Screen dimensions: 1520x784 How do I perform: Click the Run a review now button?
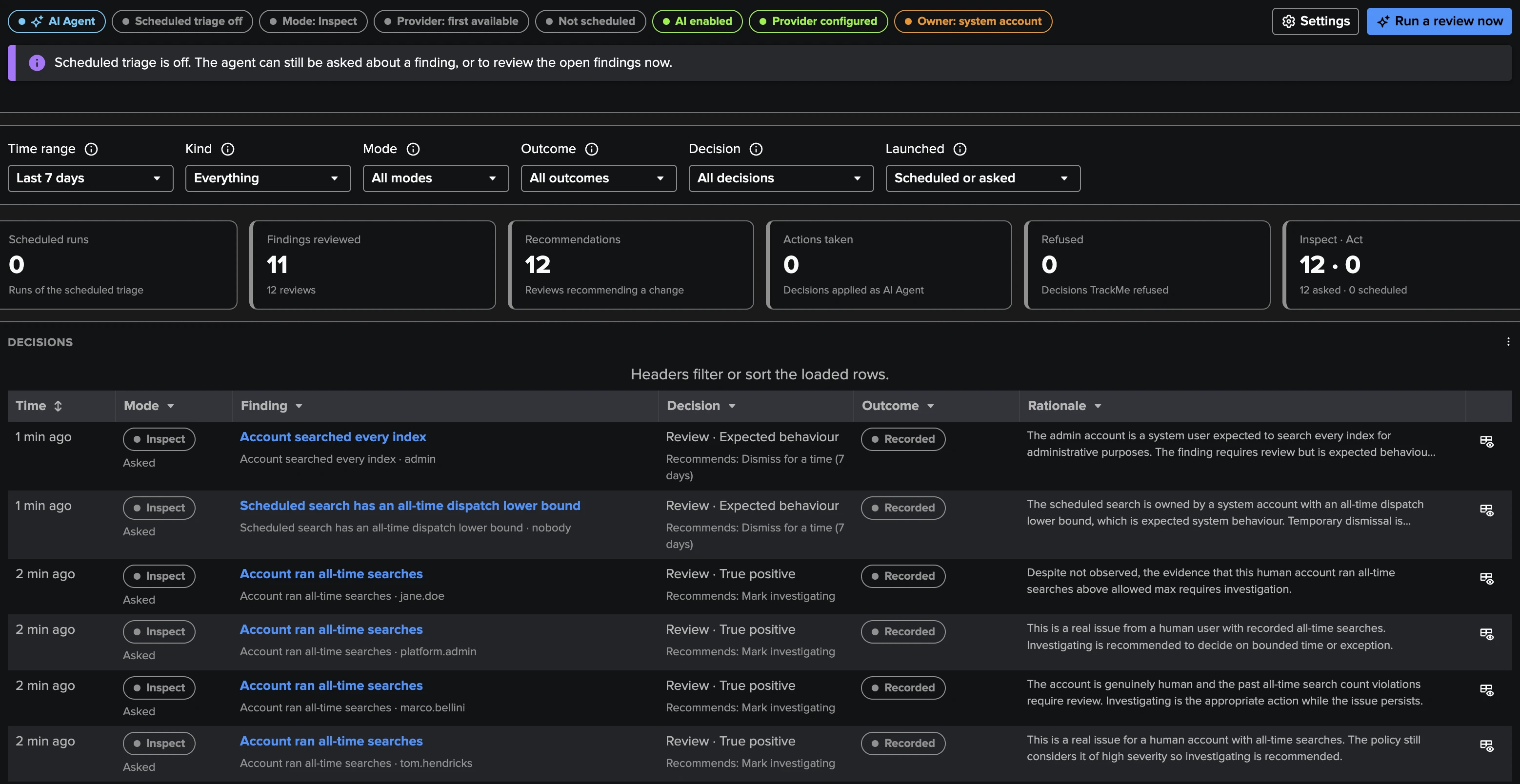click(x=1439, y=21)
